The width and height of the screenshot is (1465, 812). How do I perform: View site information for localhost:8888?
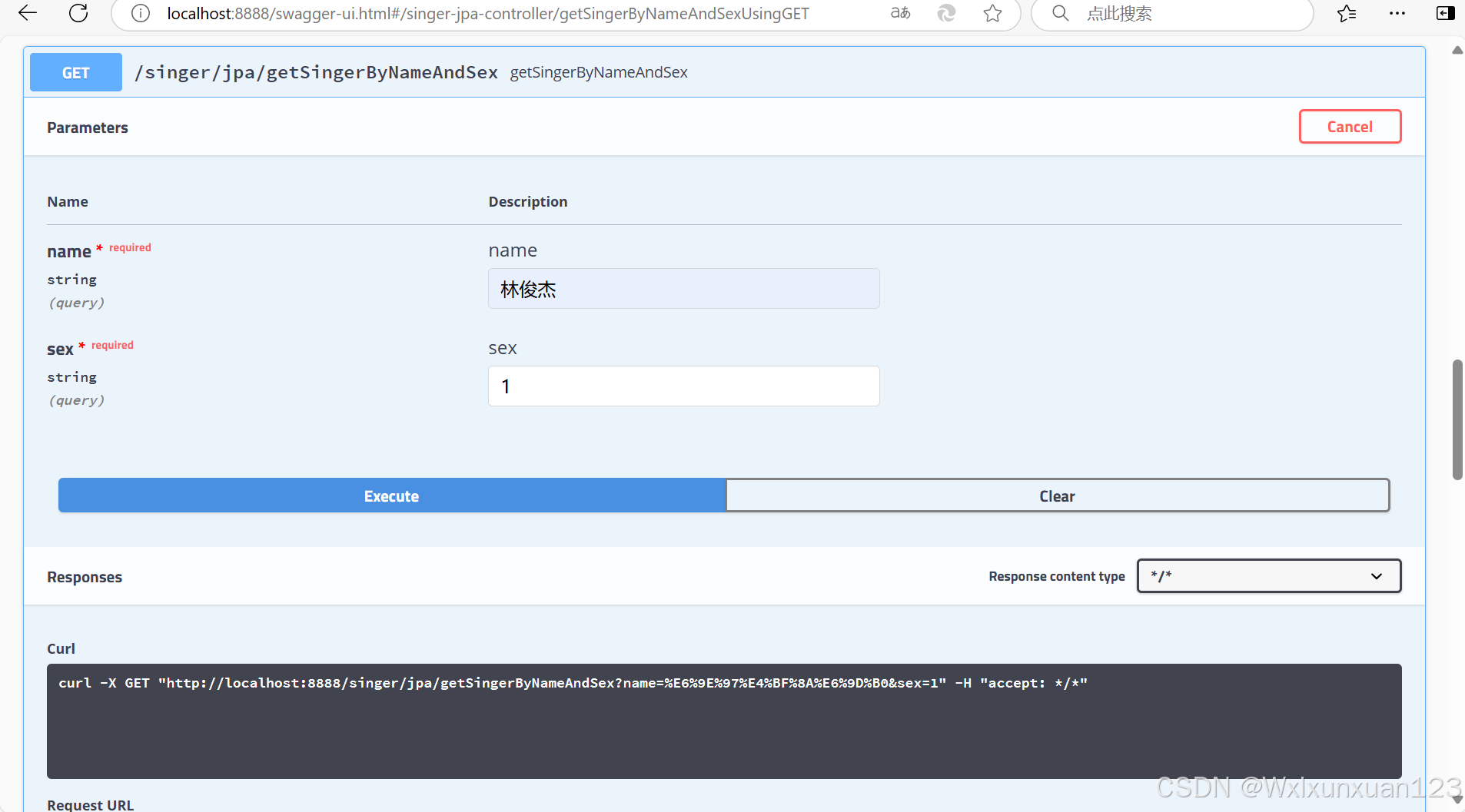(140, 13)
